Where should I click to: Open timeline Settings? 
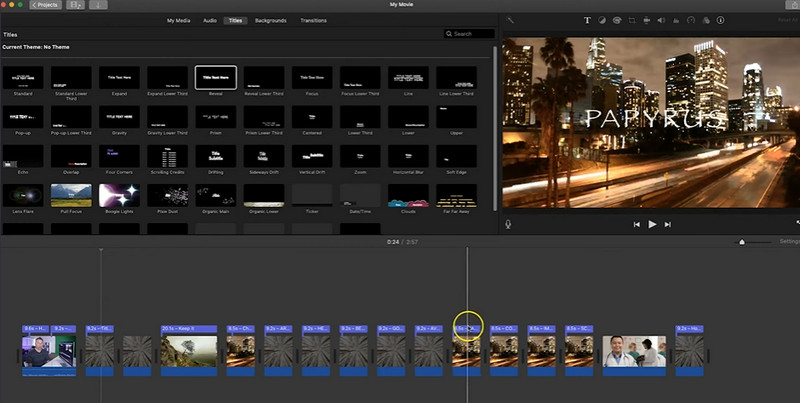click(x=789, y=242)
